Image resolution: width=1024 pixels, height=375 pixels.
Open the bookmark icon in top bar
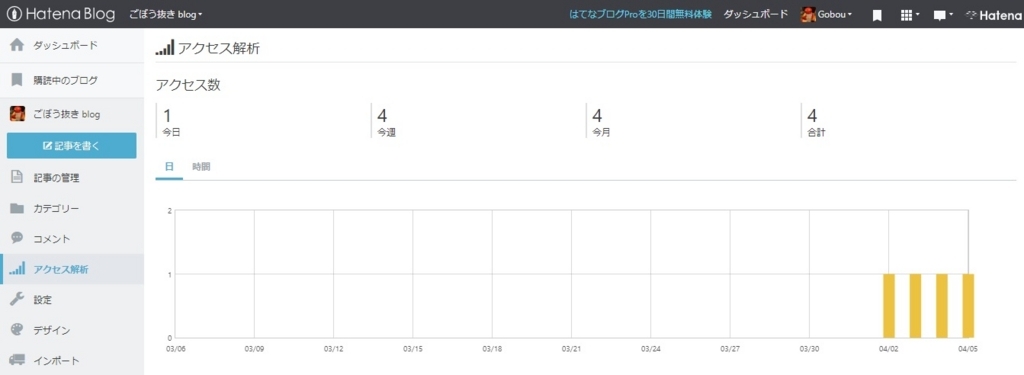877,14
